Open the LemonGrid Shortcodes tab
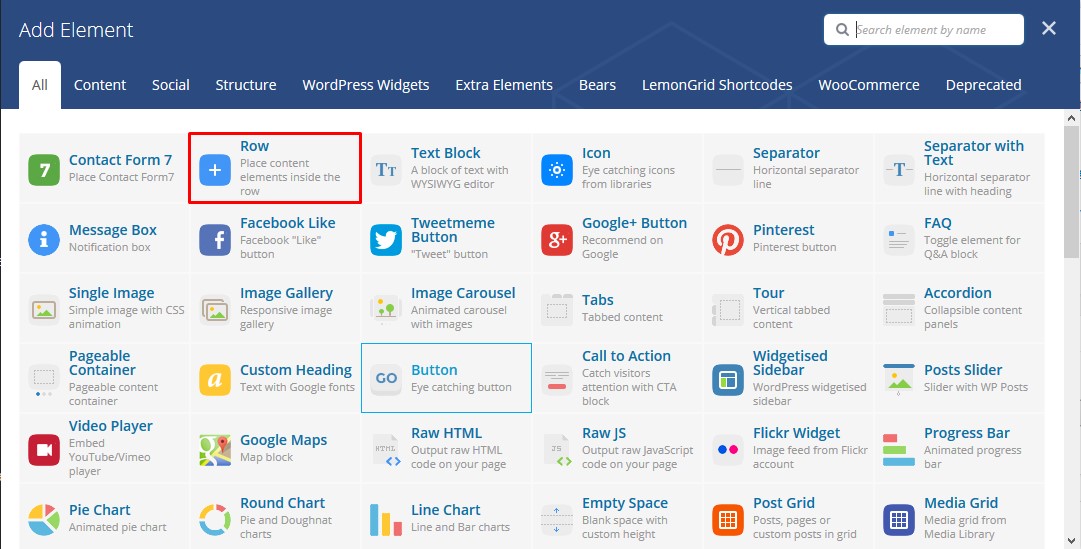1081x549 pixels. 717,85
